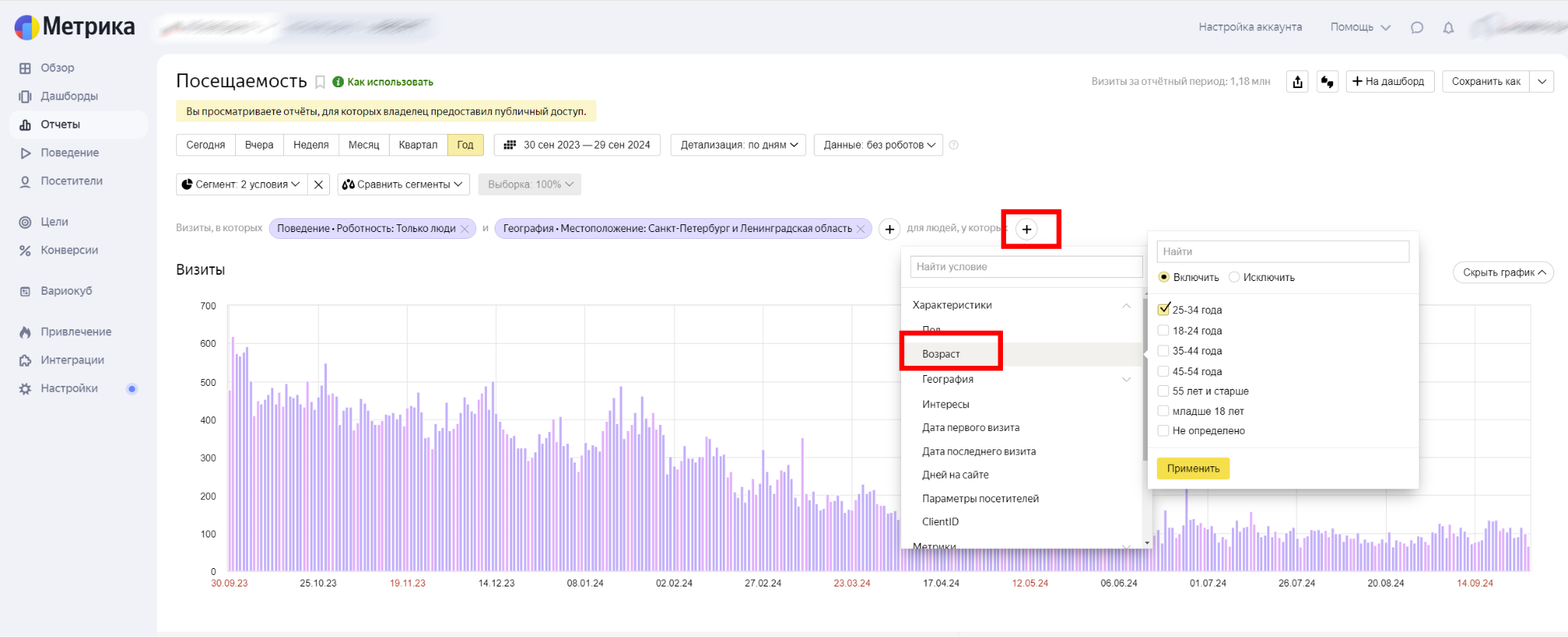The image size is (1568, 637).
Task: Click the Найти условие search field
Action: pos(1025,266)
